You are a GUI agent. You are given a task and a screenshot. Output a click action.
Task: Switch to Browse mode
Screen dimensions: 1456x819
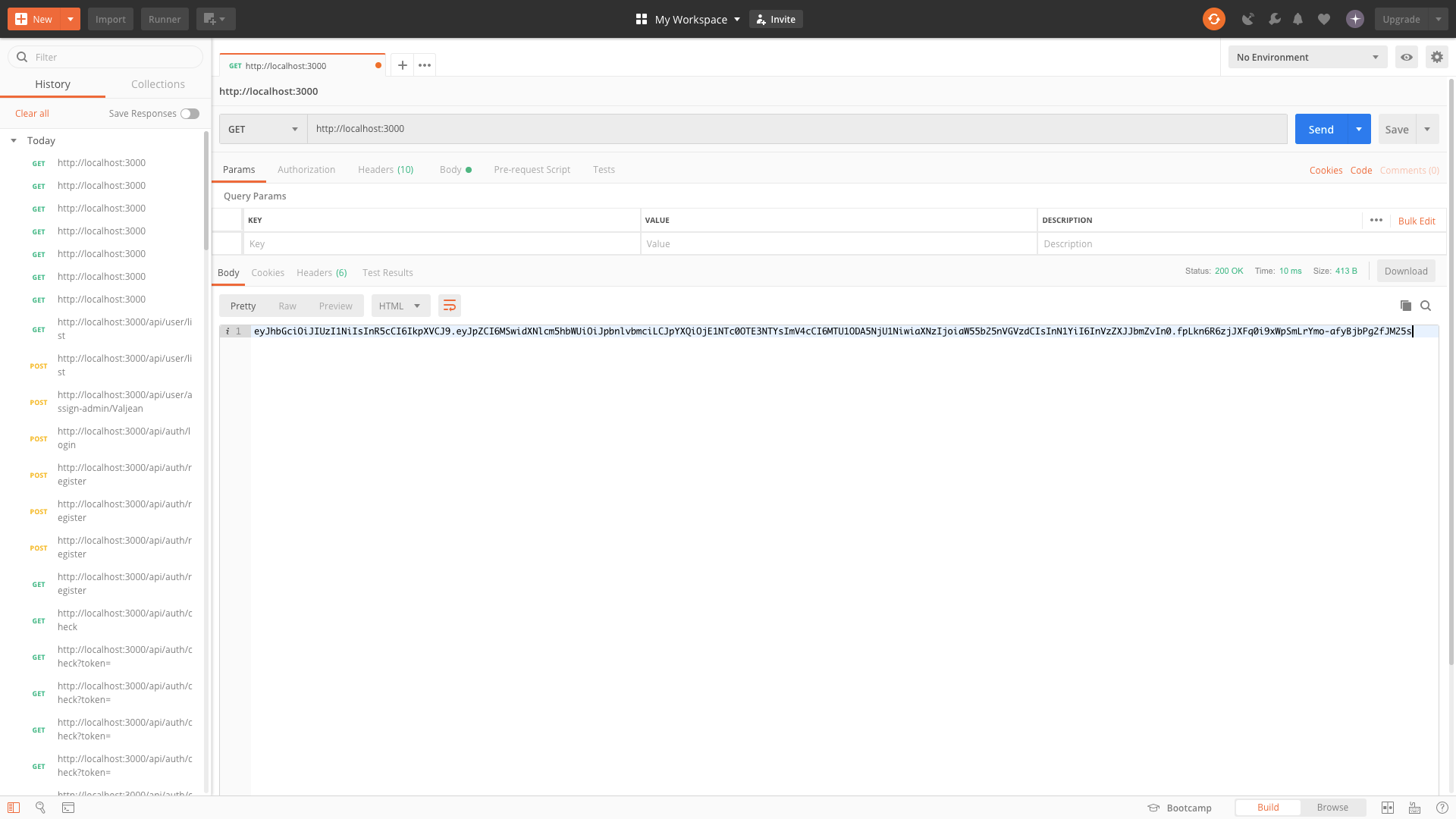(x=1332, y=808)
